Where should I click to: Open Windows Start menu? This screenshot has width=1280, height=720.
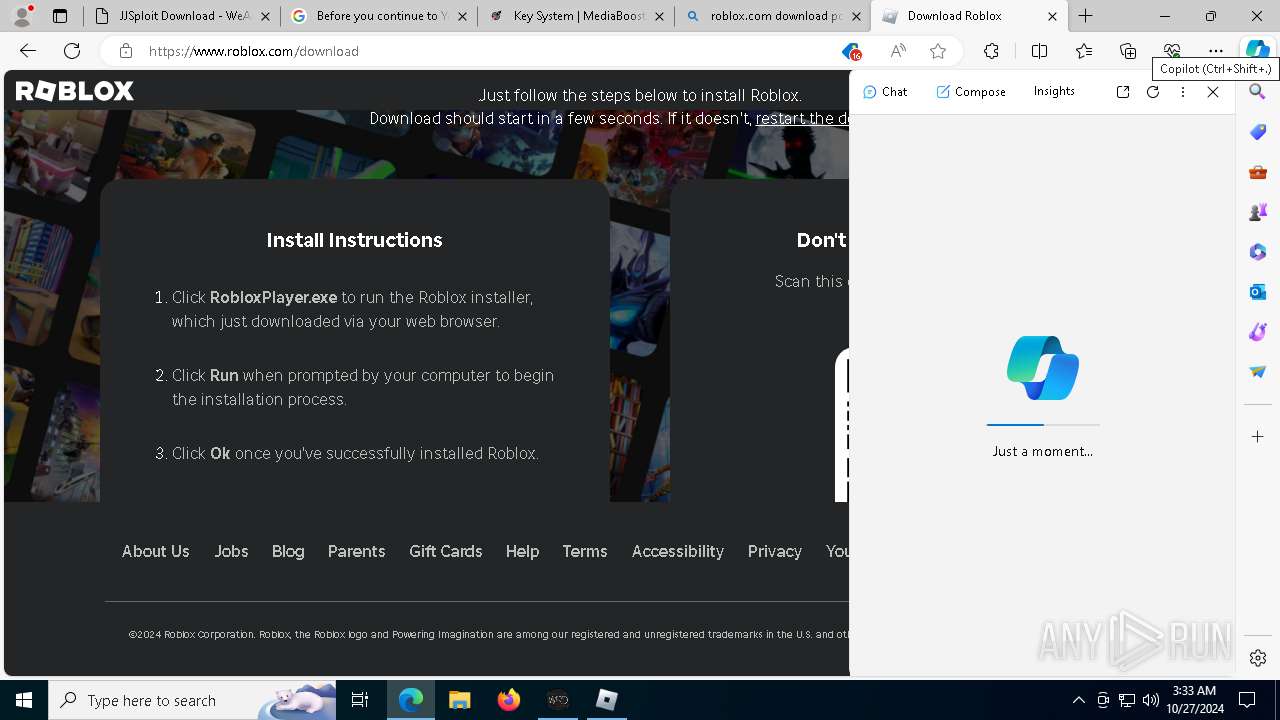tap(24, 700)
